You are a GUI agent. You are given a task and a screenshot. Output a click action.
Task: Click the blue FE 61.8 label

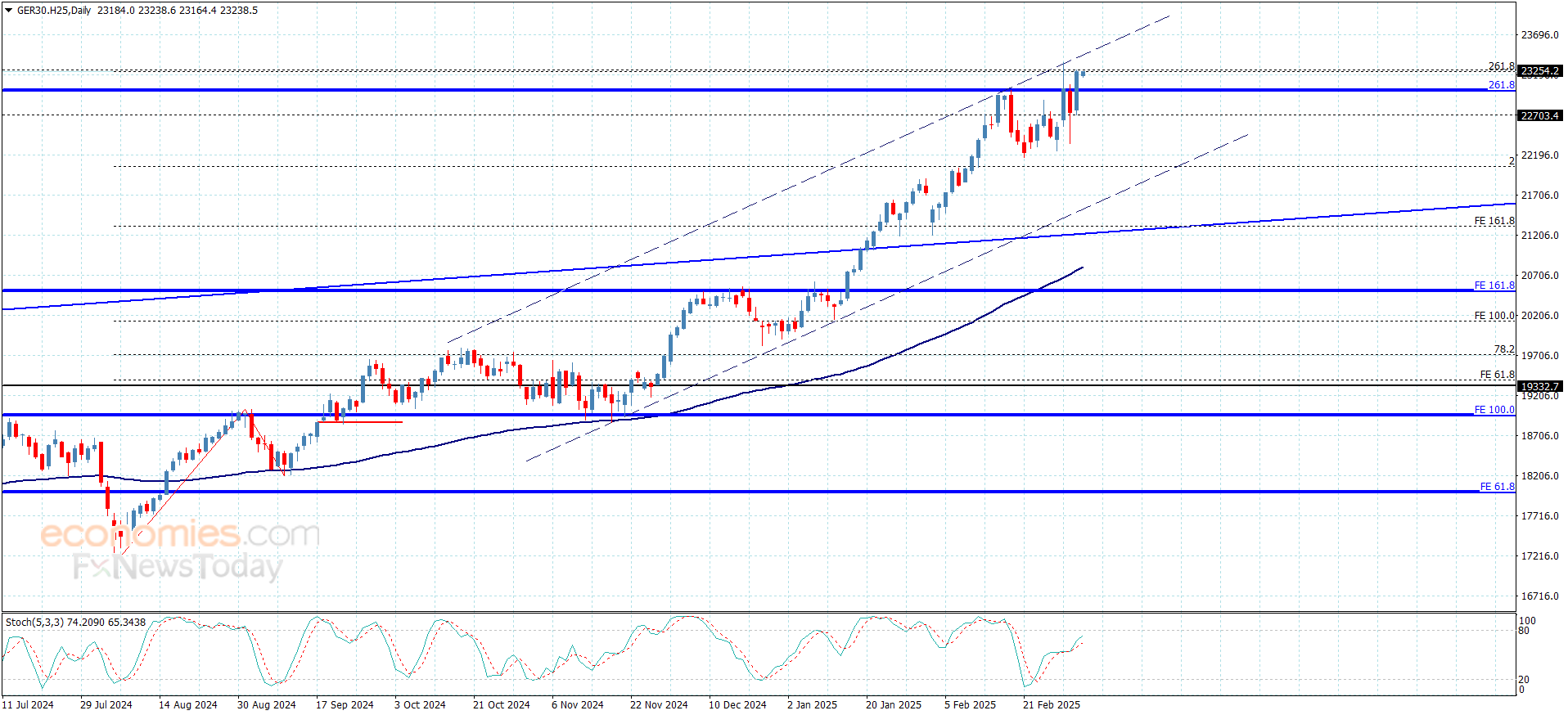coord(1497,487)
